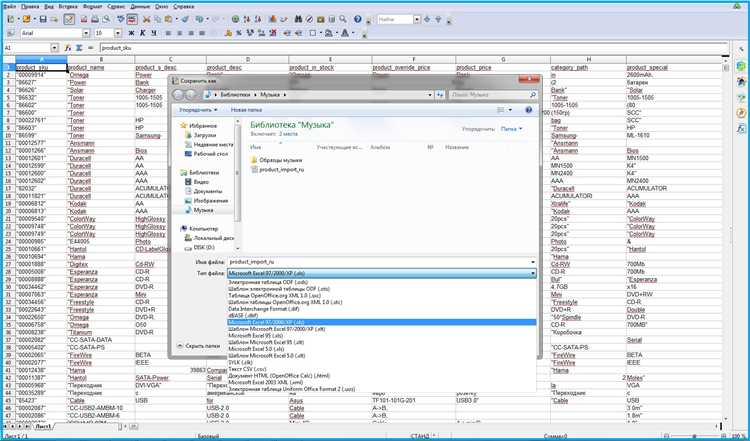
Task: Click the Print icon in toolbar
Action: (x=95, y=19)
